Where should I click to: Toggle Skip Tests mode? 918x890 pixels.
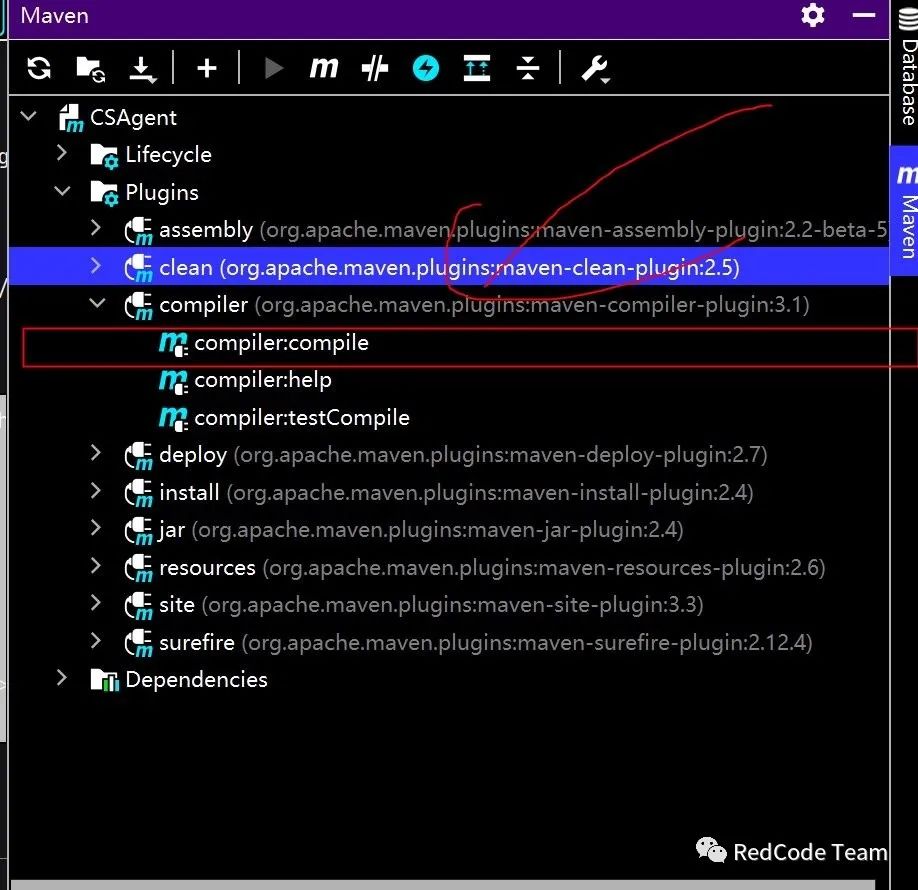[375, 69]
